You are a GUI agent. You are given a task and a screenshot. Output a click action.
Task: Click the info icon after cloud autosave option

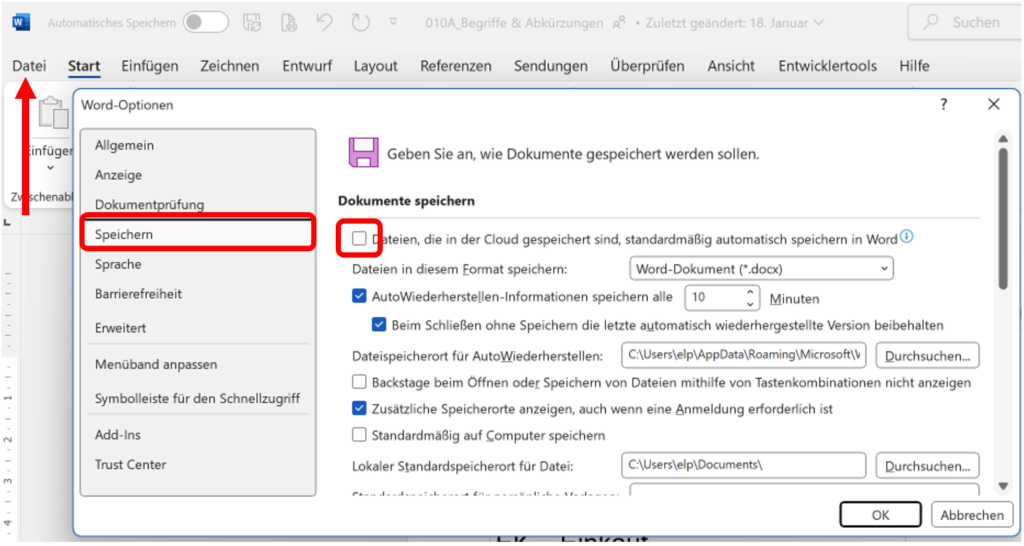tap(906, 237)
